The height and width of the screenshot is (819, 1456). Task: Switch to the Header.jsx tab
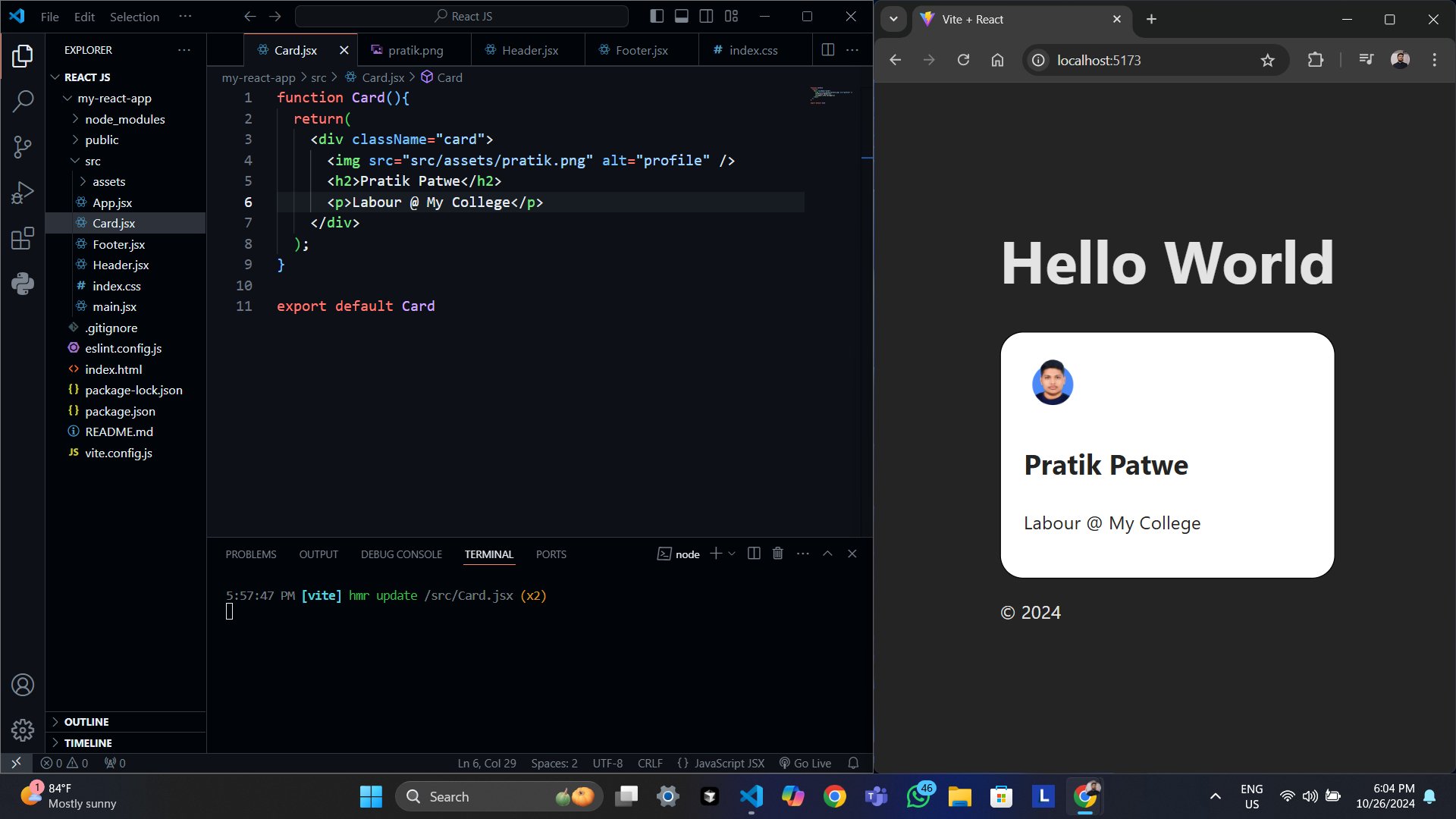point(529,50)
